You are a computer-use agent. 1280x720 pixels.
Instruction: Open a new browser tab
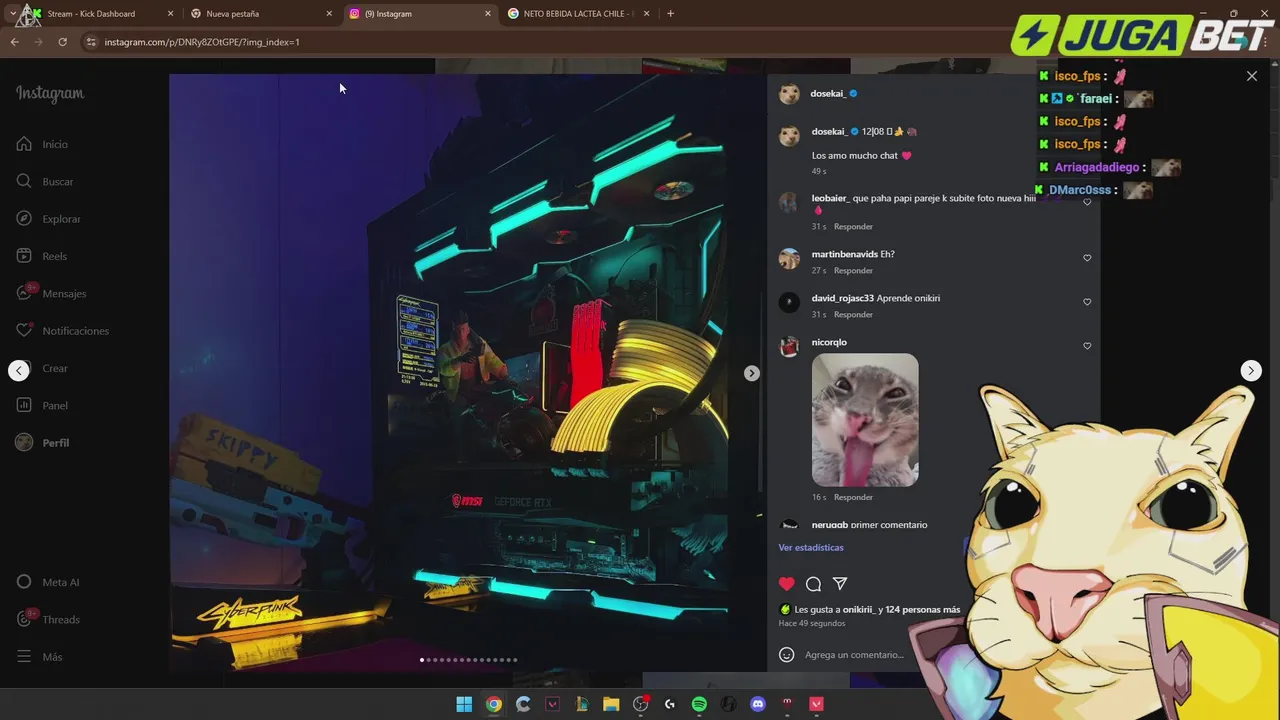[x=670, y=14]
